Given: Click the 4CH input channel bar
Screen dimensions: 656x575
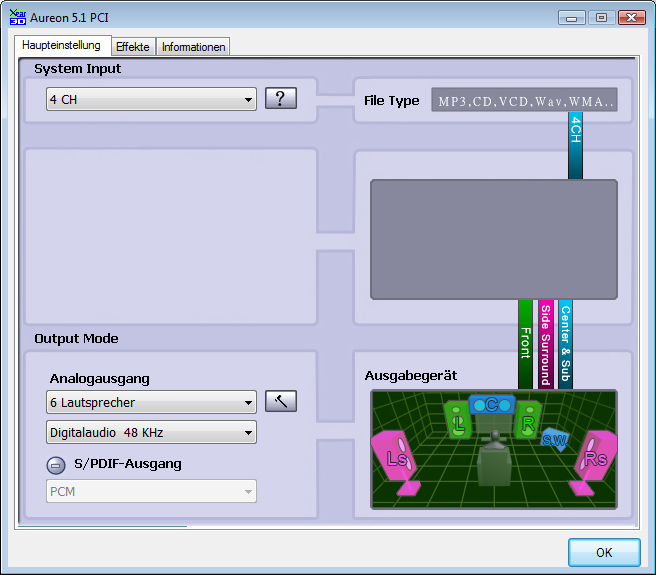Looking at the screenshot, I should 576,146.
